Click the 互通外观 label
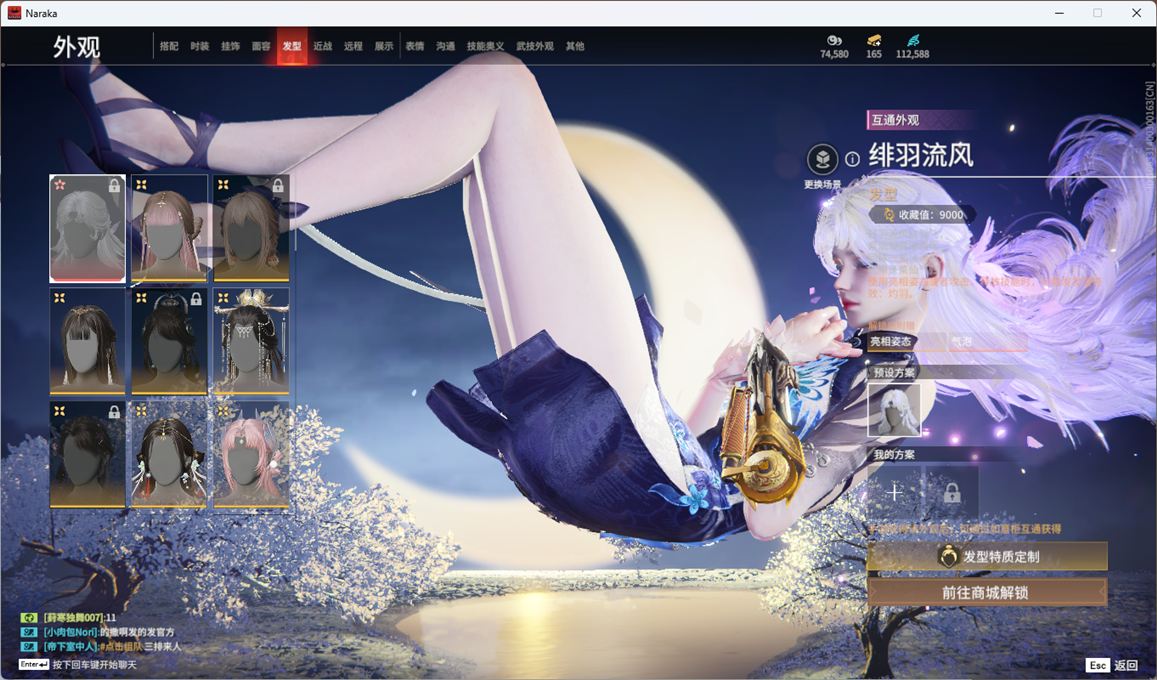The width and height of the screenshot is (1157, 680). 896,119
